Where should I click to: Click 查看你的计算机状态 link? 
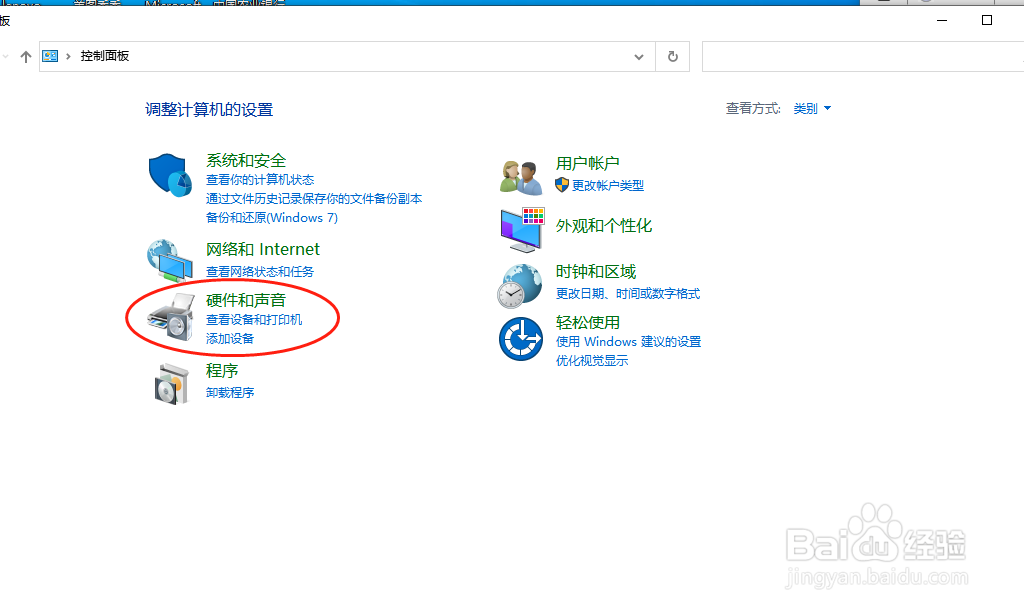tap(260, 180)
